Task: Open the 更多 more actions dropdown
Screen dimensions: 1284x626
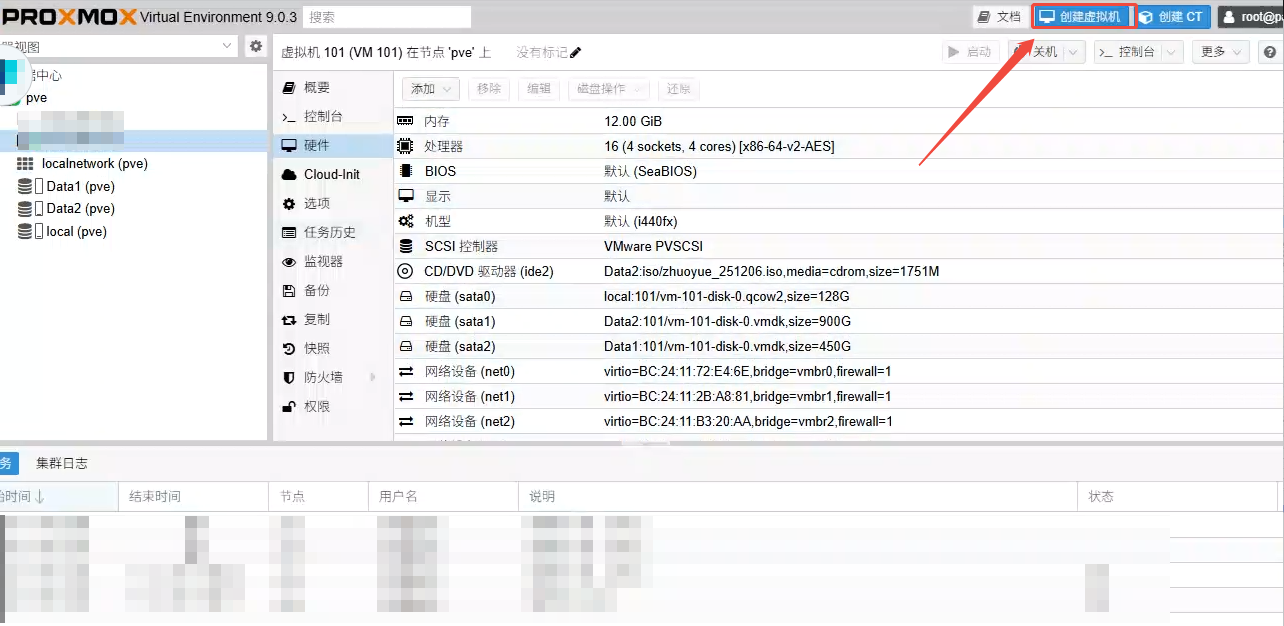Action: click(1224, 52)
